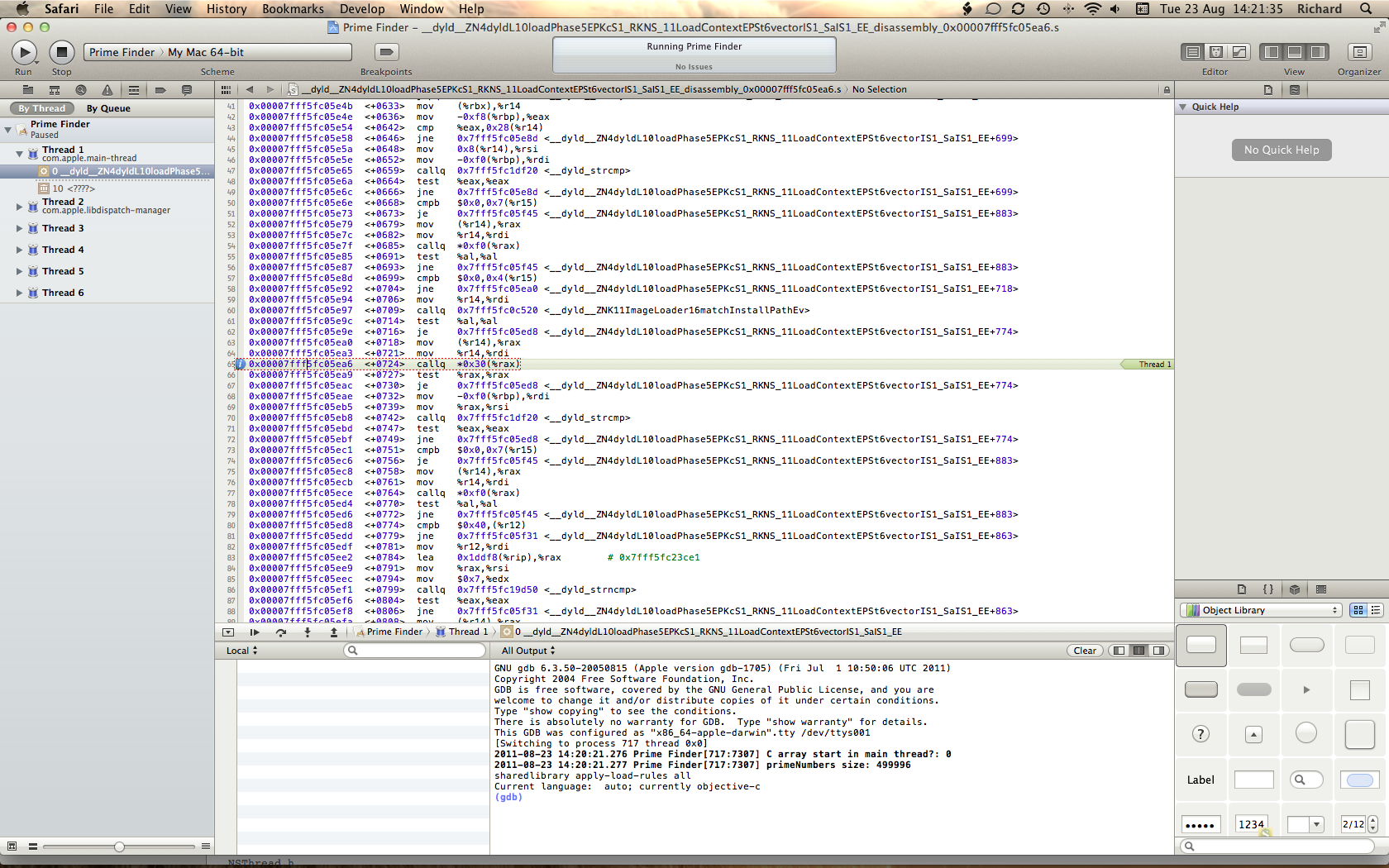Select stack frame 10 <????>
Screen dimensions: 1389x868
tap(107, 188)
